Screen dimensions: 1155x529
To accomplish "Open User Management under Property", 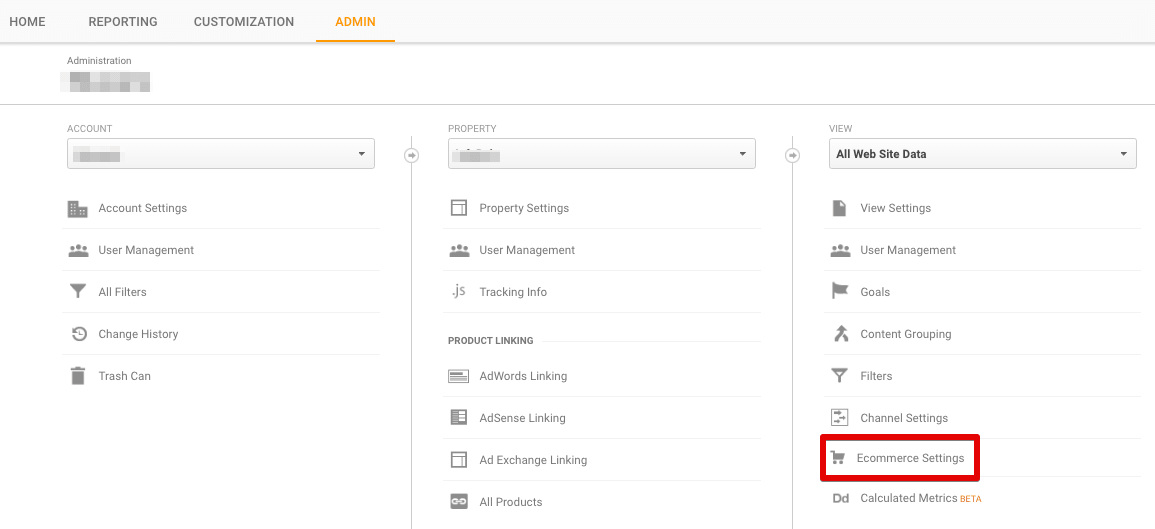I will [x=527, y=251].
